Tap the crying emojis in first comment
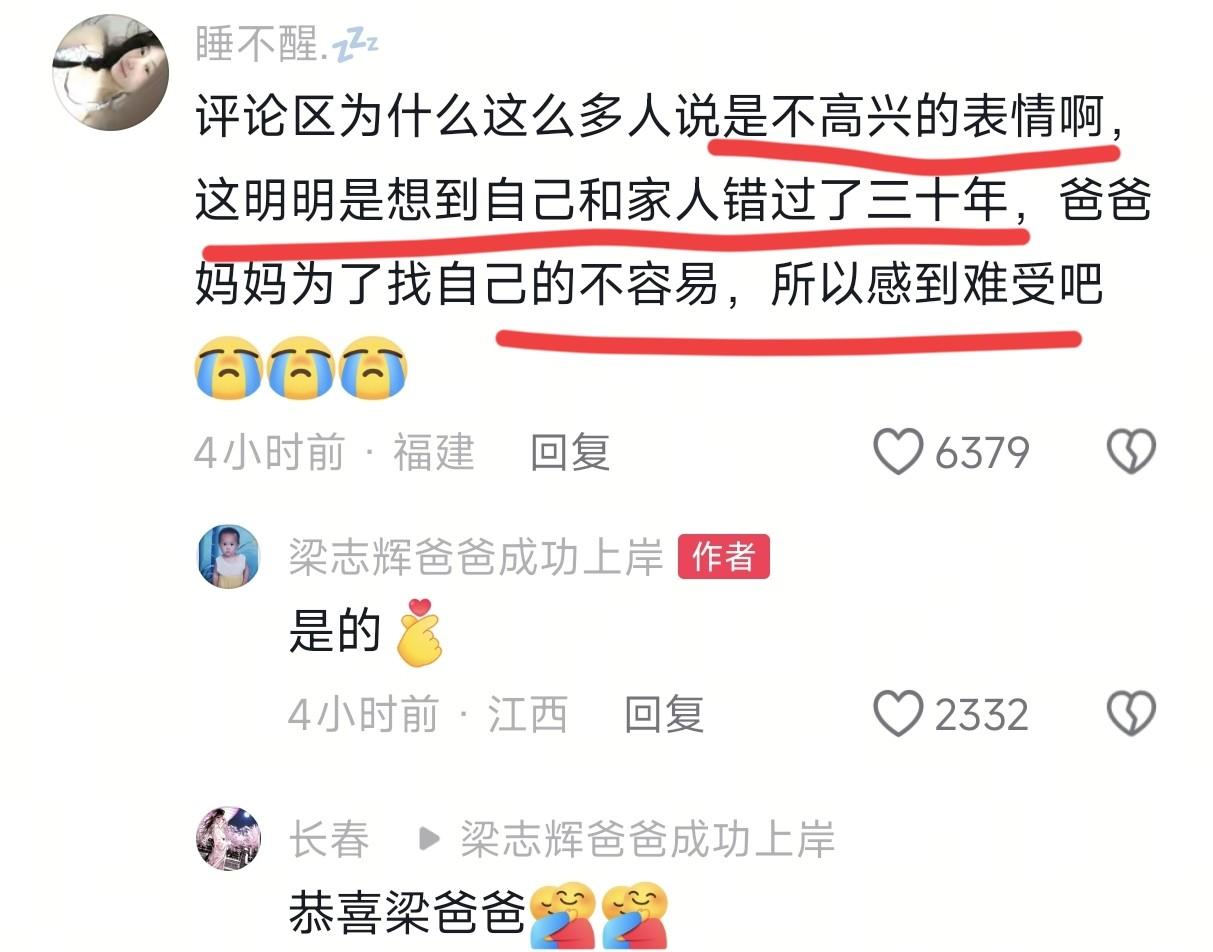Viewport: 1213px width, 952px height. 301,368
